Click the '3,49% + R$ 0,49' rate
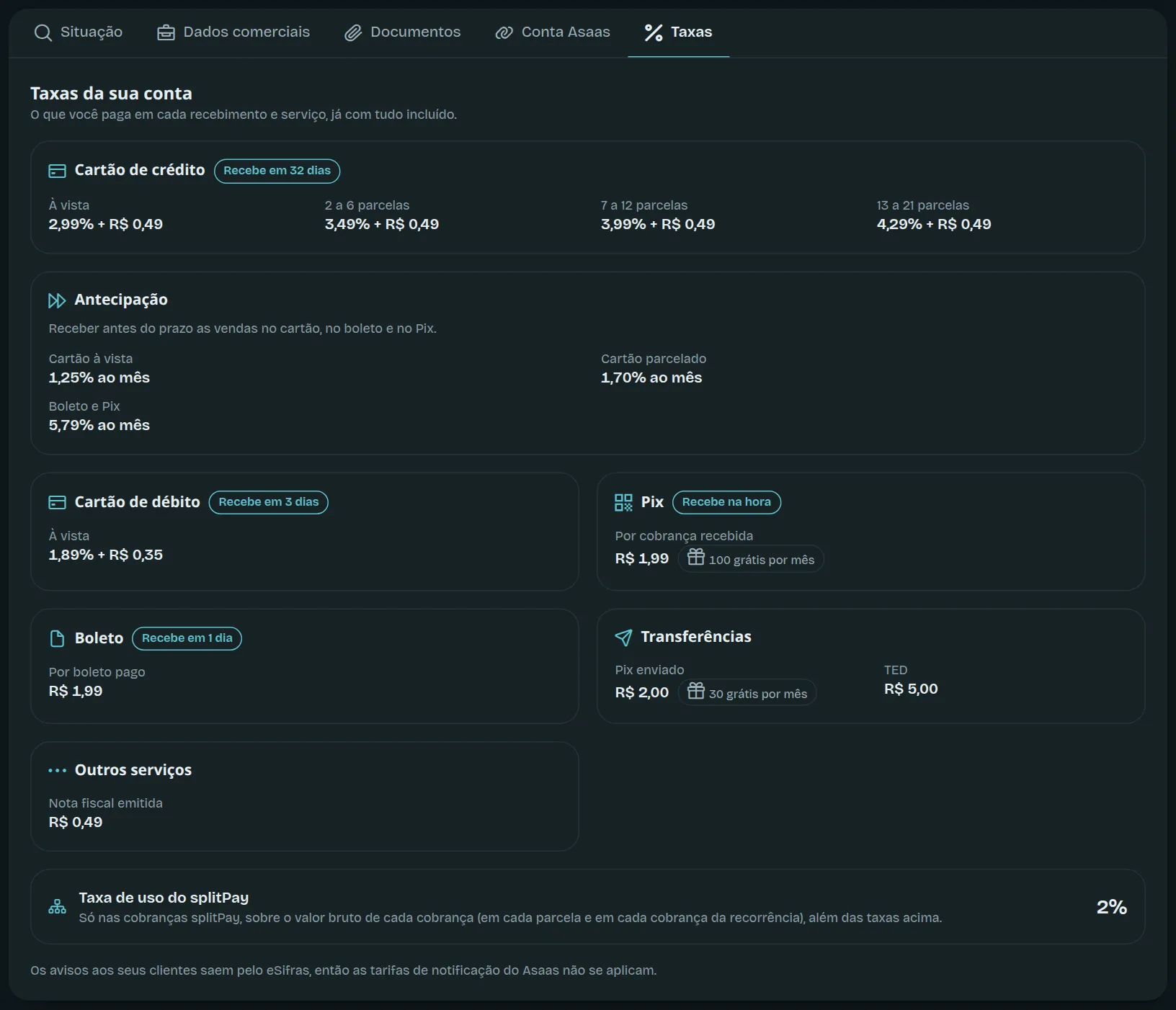The width and height of the screenshot is (1176, 1010). pos(382,224)
